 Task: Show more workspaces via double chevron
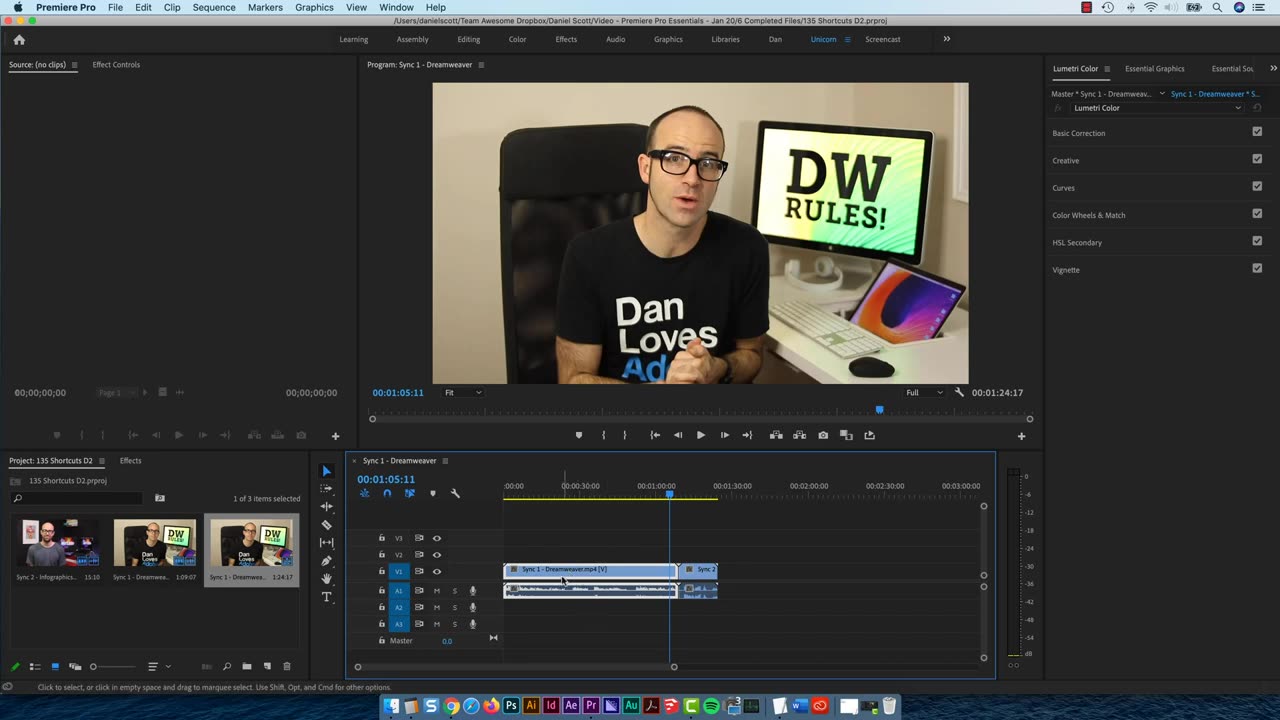coord(946,39)
